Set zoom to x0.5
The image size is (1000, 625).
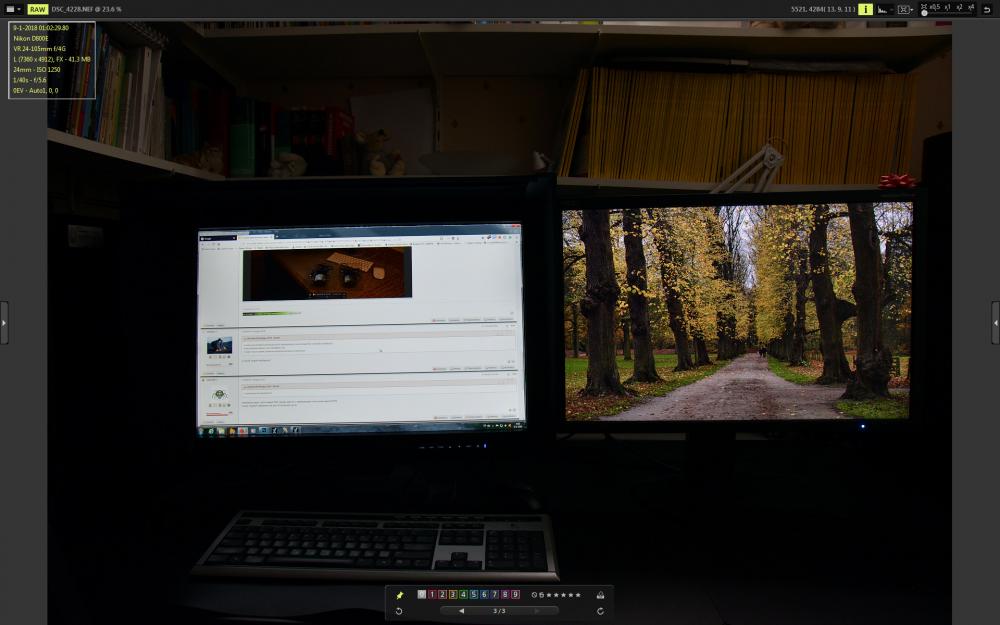[x=935, y=7]
